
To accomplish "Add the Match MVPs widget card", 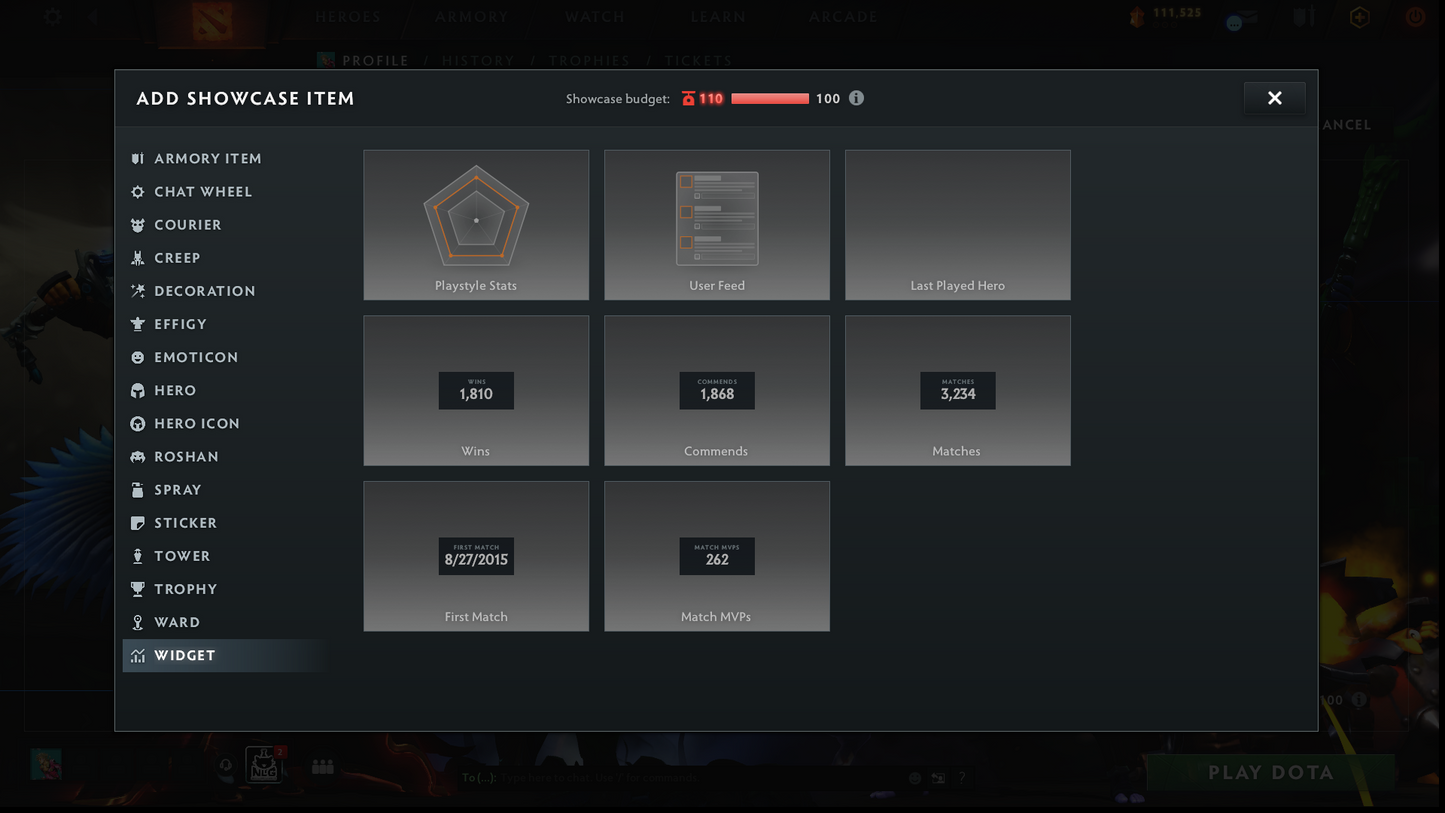I will pos(717,556).
